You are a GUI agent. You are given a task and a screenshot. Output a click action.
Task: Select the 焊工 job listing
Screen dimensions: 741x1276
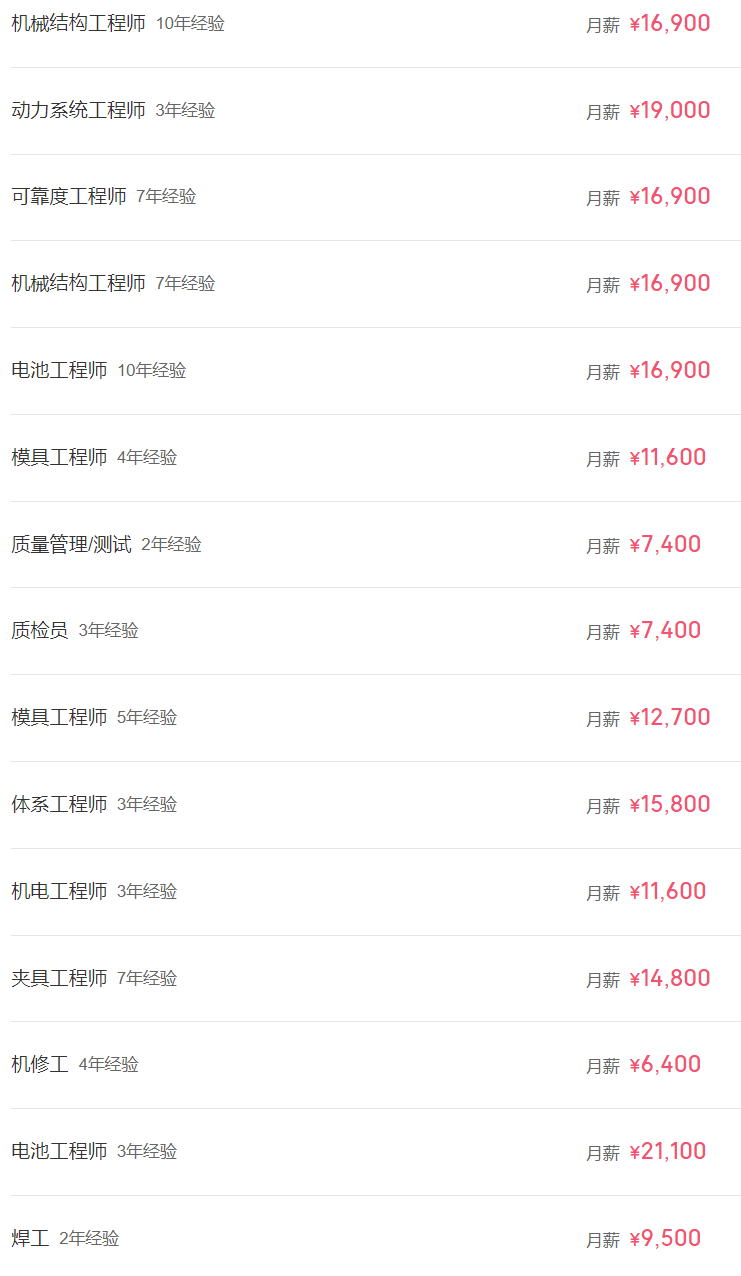point(30,1239)
